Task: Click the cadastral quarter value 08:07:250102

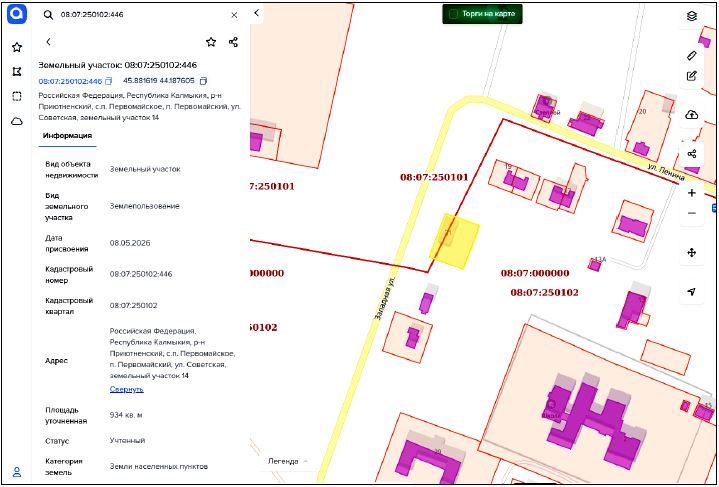Action: 133,305
